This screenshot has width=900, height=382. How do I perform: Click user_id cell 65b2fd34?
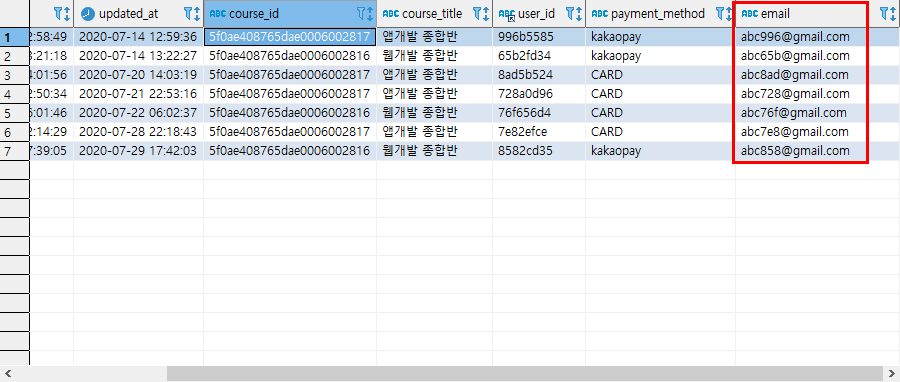539,56
